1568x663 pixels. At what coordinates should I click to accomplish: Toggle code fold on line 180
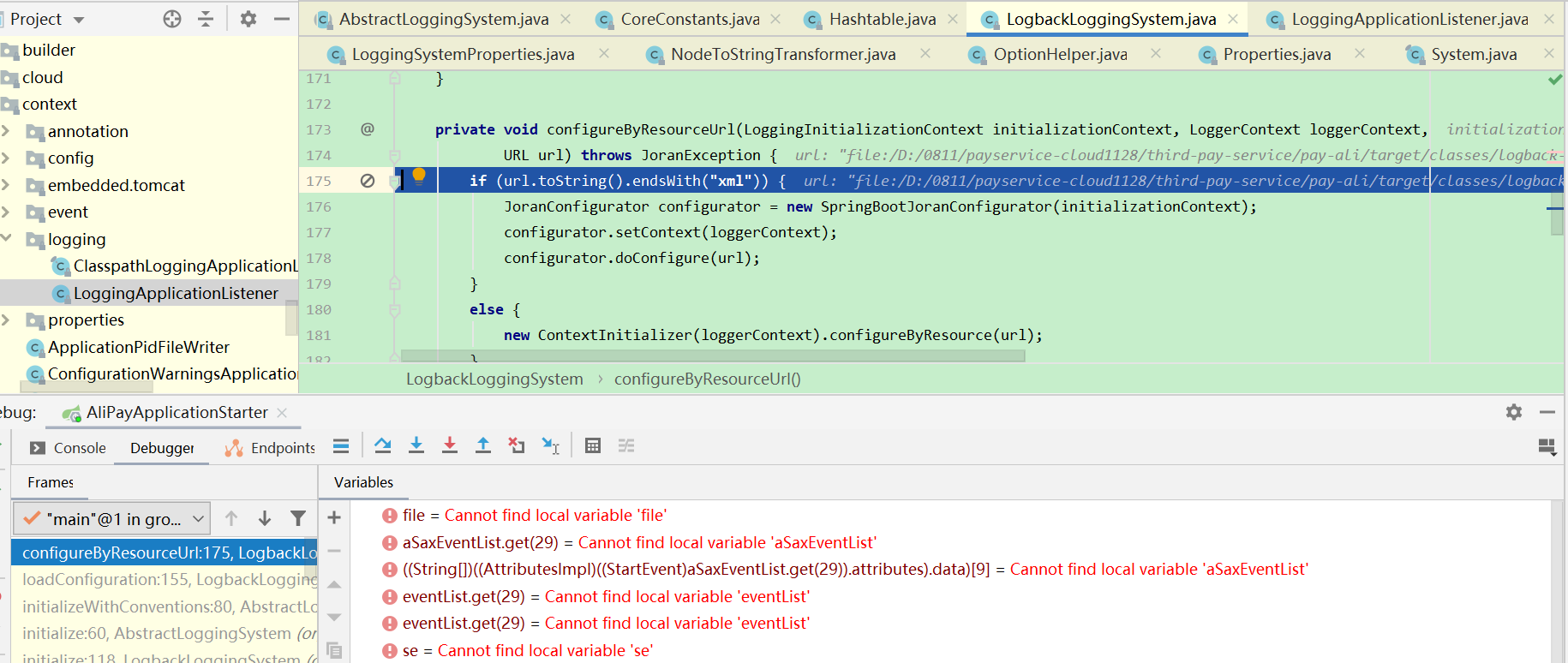point(395,309)
